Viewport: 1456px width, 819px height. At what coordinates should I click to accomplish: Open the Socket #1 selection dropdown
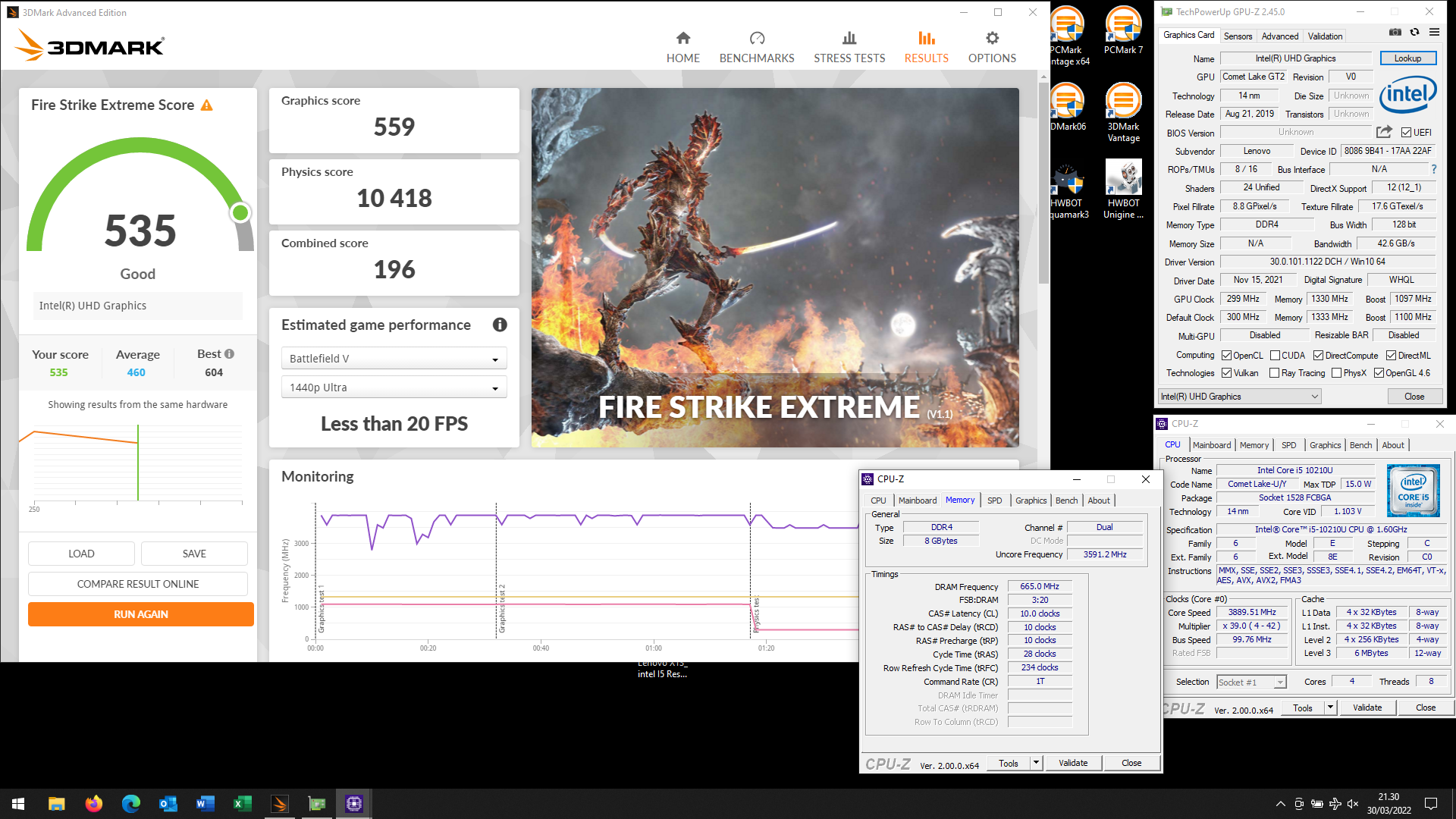coord(1251,682)
